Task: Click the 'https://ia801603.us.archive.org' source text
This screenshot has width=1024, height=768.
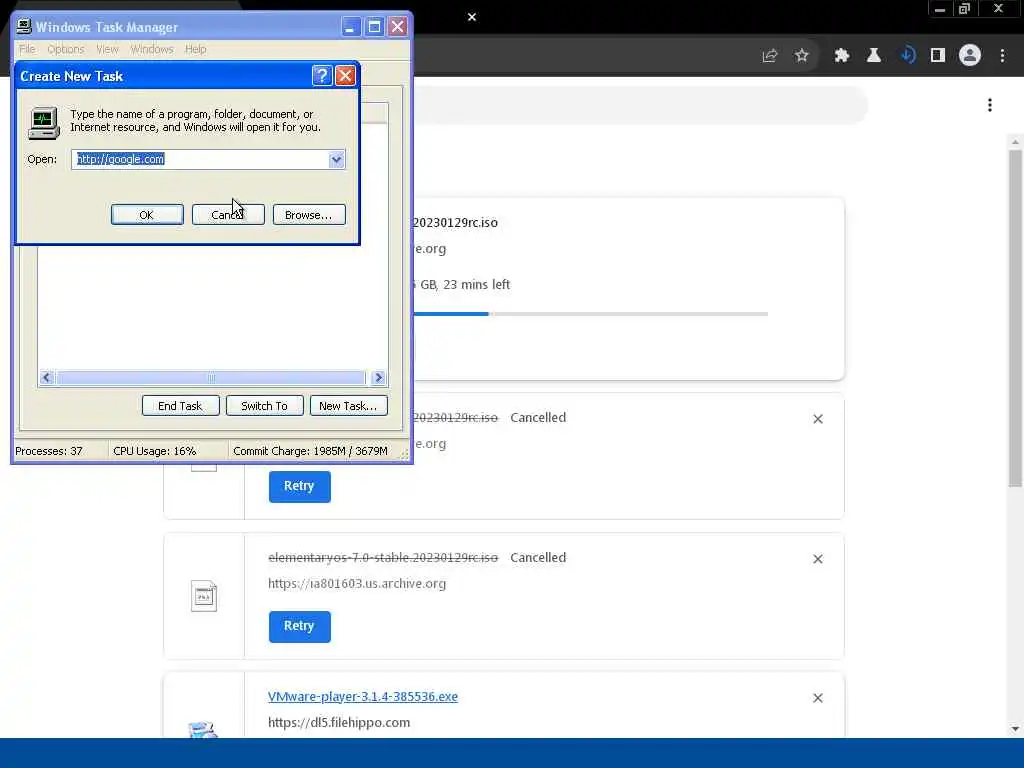Action: [x=357, y=584]
